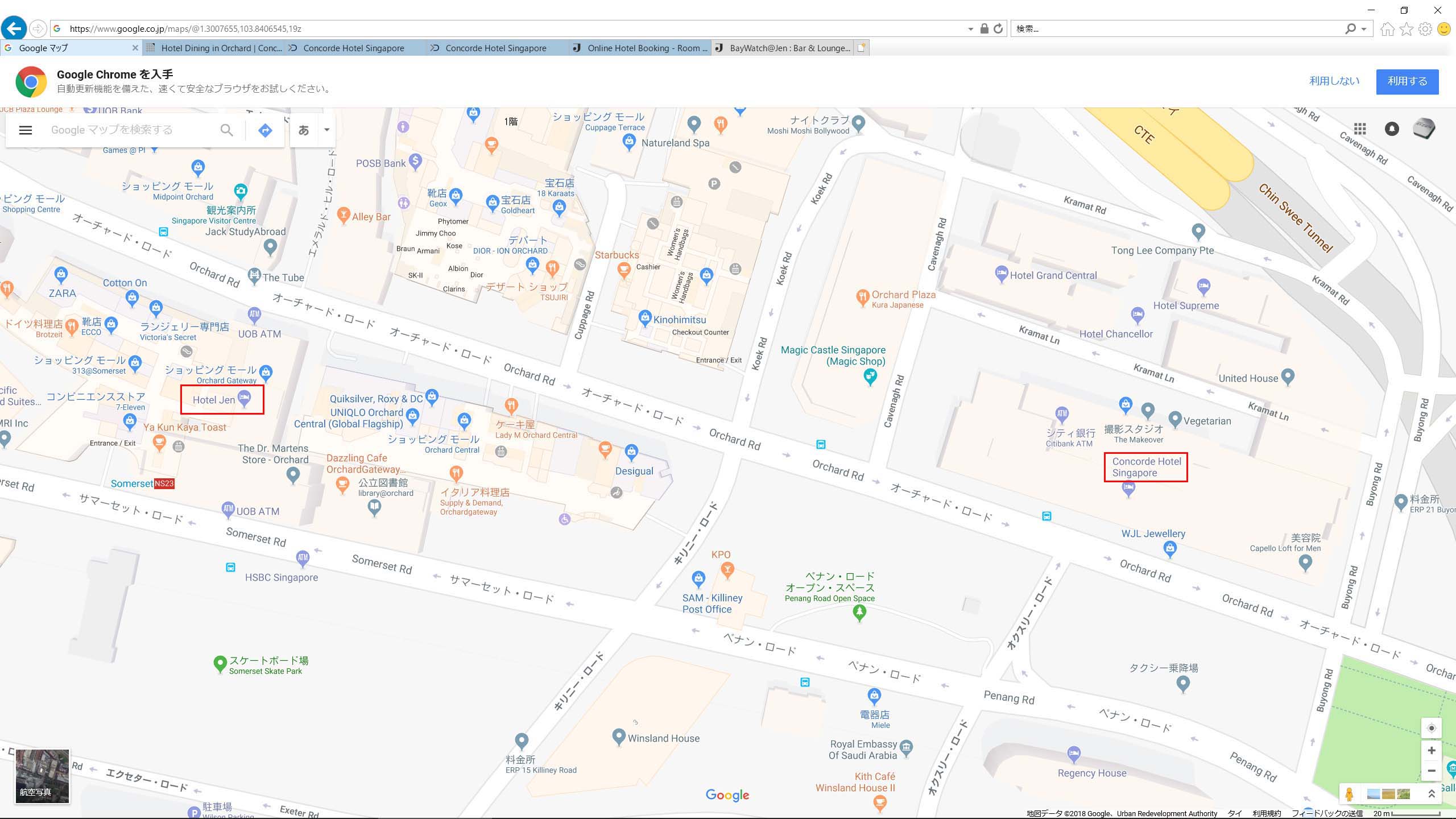Switch to Hotel Dining in Orchard tab

pos(214,48)
